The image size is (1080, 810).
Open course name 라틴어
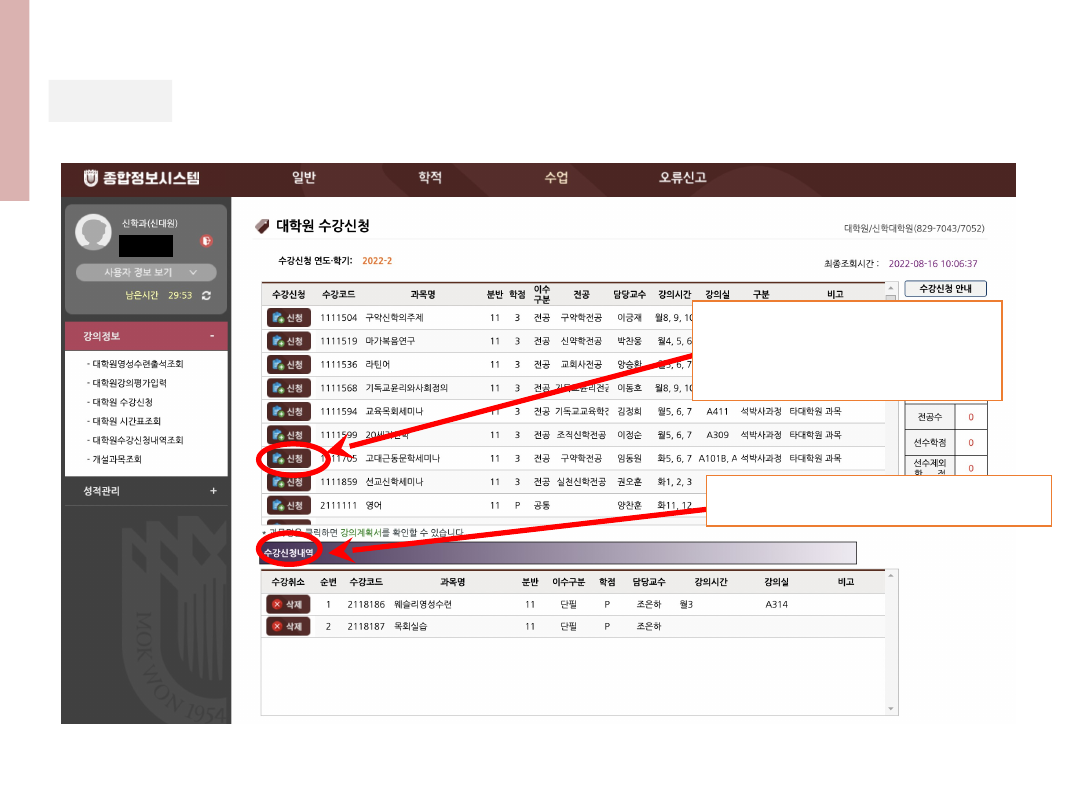(377, 364)
